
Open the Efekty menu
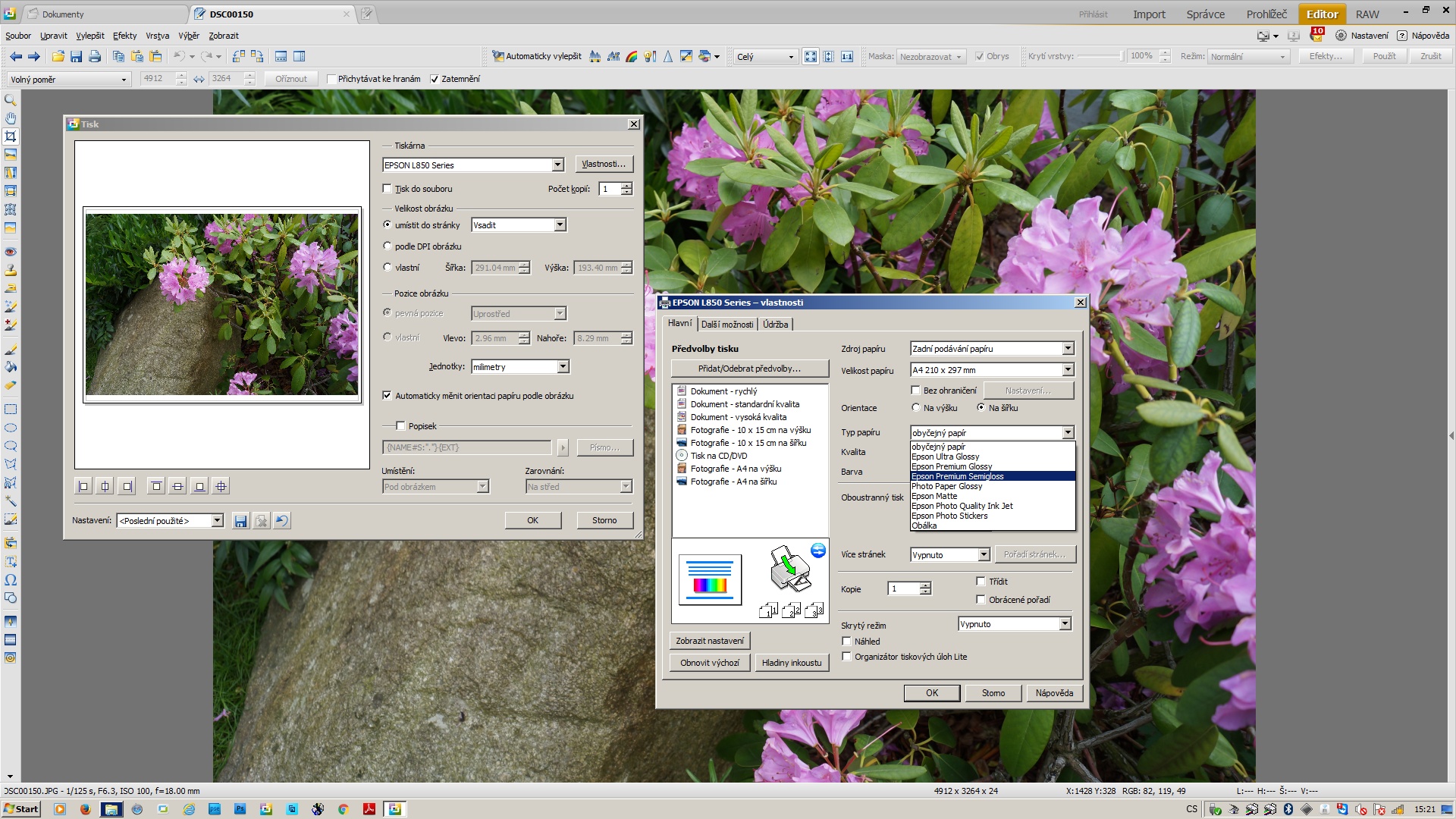[125, 36]
